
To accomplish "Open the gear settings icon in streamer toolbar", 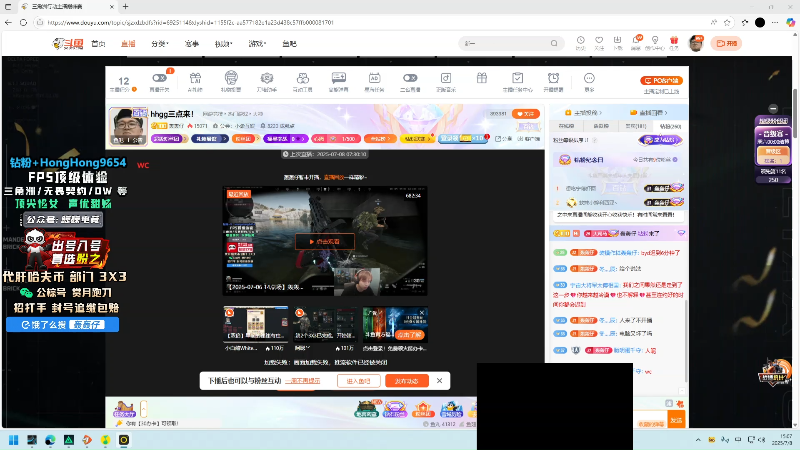I will point(267,78).
